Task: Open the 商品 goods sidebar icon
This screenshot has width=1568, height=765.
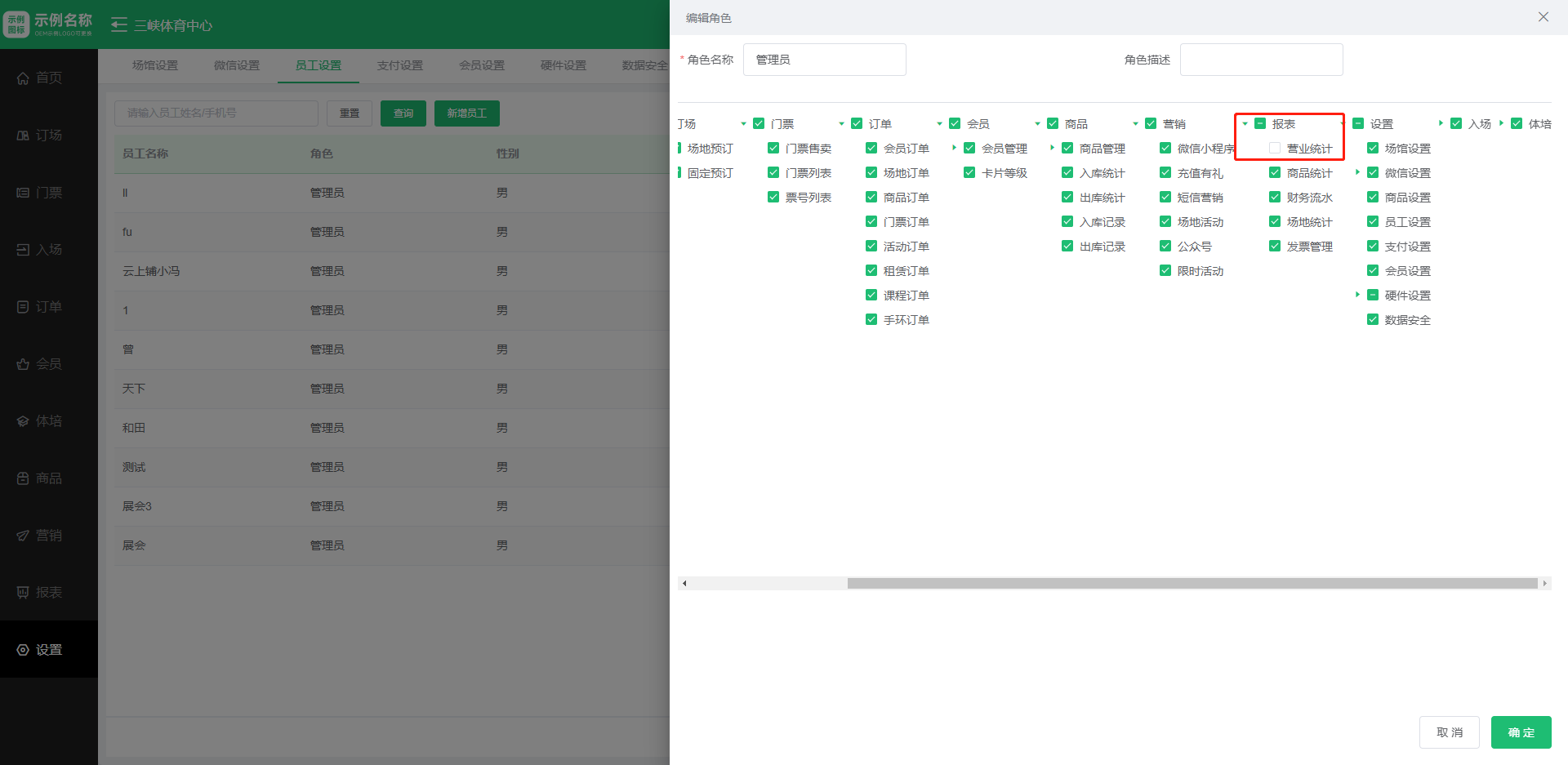Action: click(x=23, y=478)
